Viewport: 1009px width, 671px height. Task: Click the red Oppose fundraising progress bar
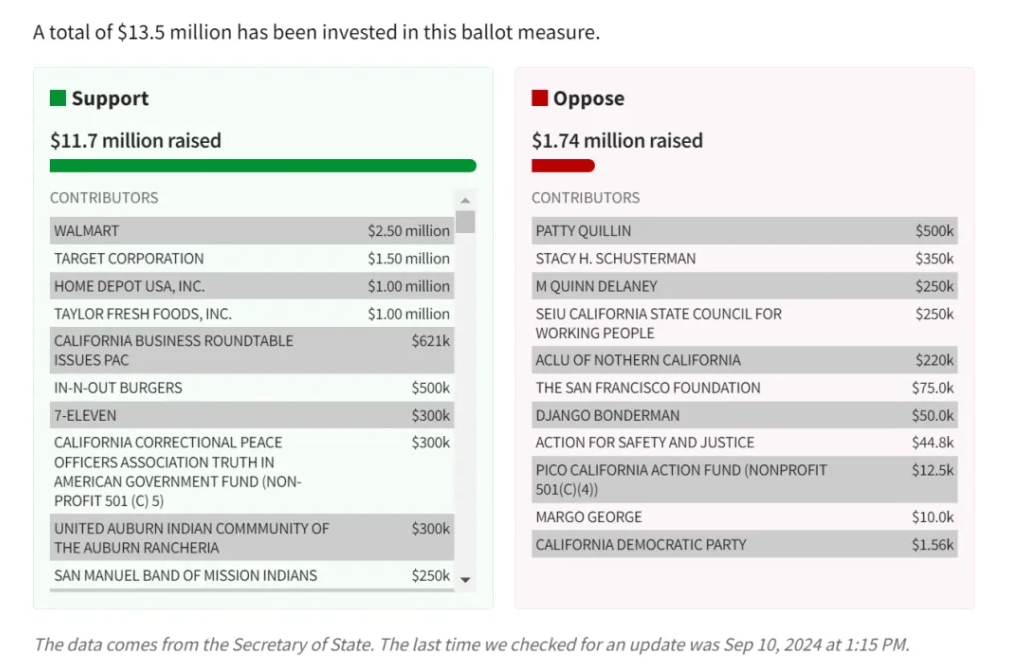click(x=563, y=166)
